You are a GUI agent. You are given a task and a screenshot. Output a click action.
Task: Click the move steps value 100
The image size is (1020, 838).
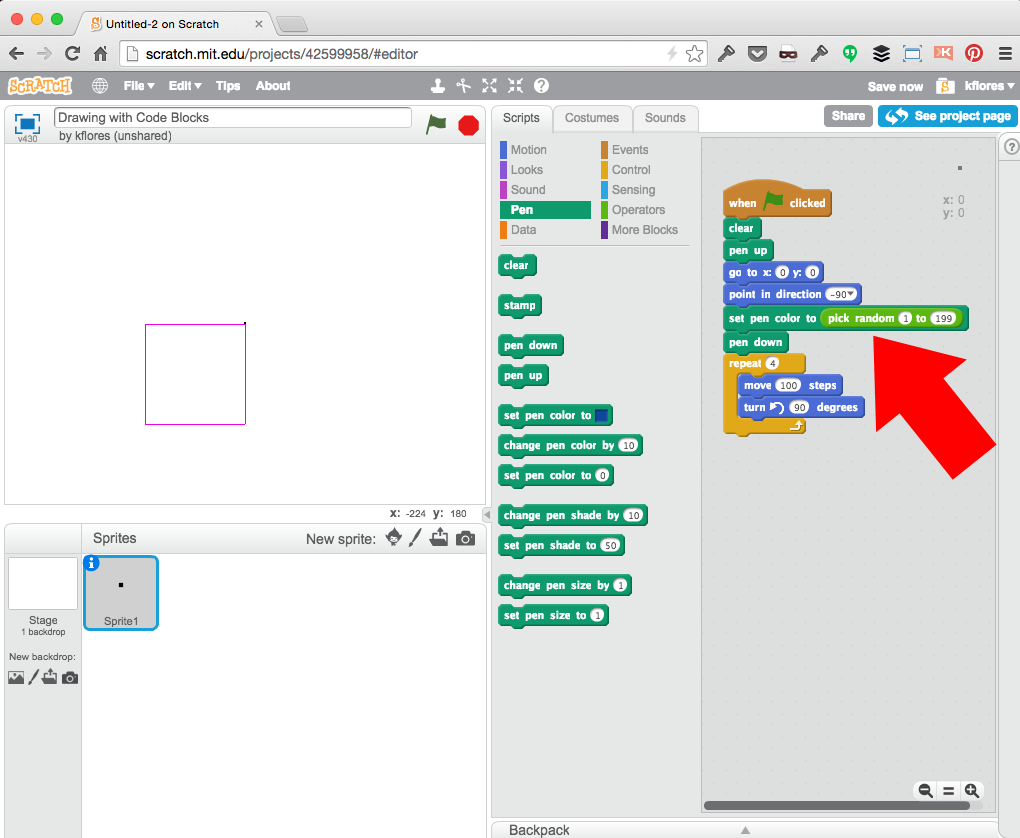[x=788, y=385]
